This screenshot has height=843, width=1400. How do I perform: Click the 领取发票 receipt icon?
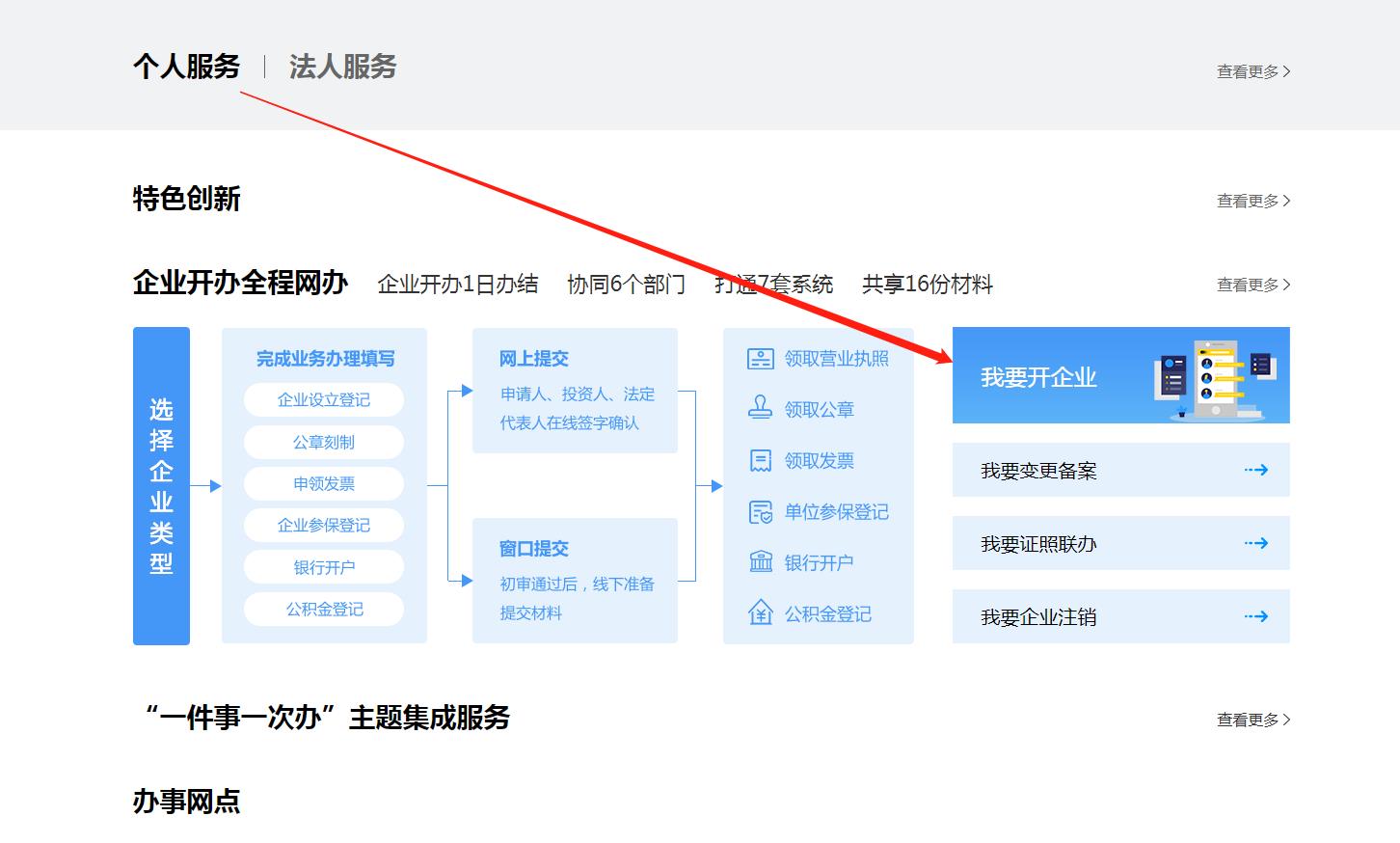coord(761,460)
